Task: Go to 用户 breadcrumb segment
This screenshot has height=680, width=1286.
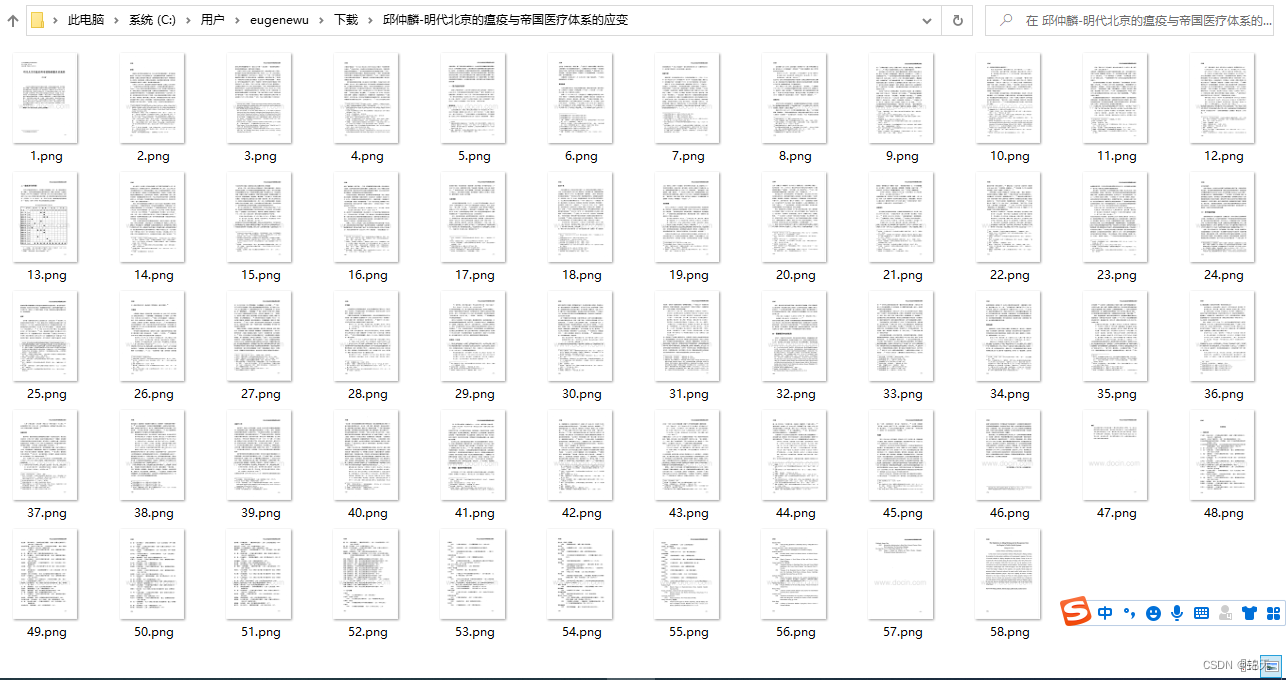Action: [x=212, y=20]
